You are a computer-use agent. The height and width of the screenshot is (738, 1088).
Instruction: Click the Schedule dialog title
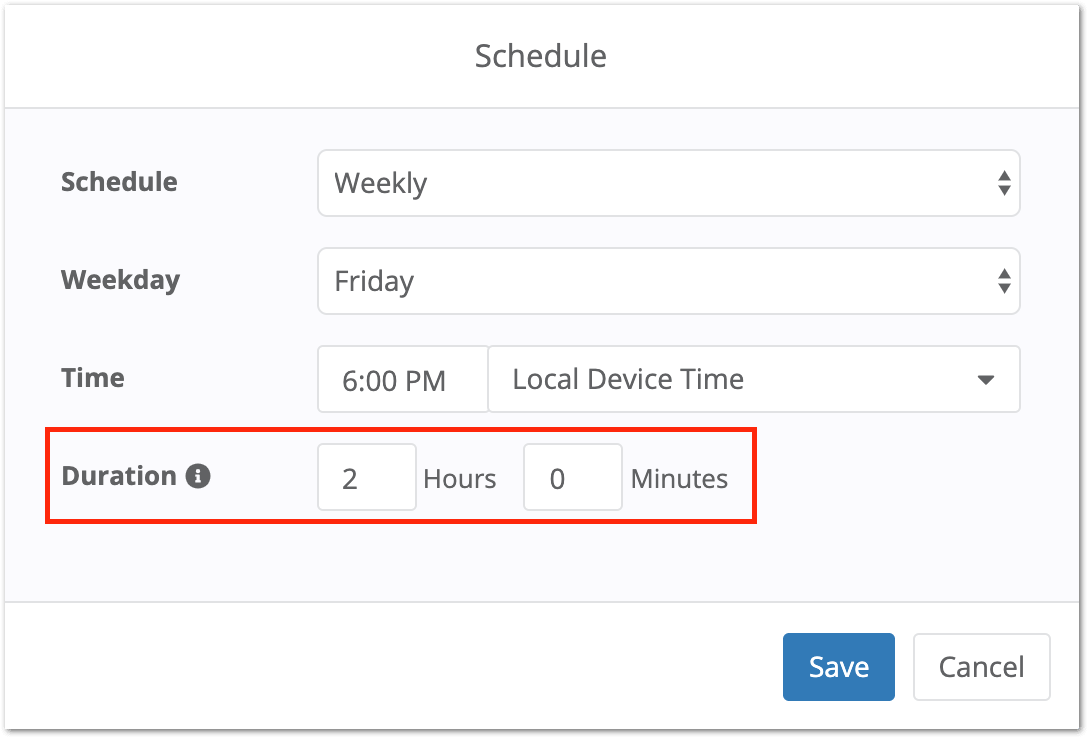coord(540,56)
